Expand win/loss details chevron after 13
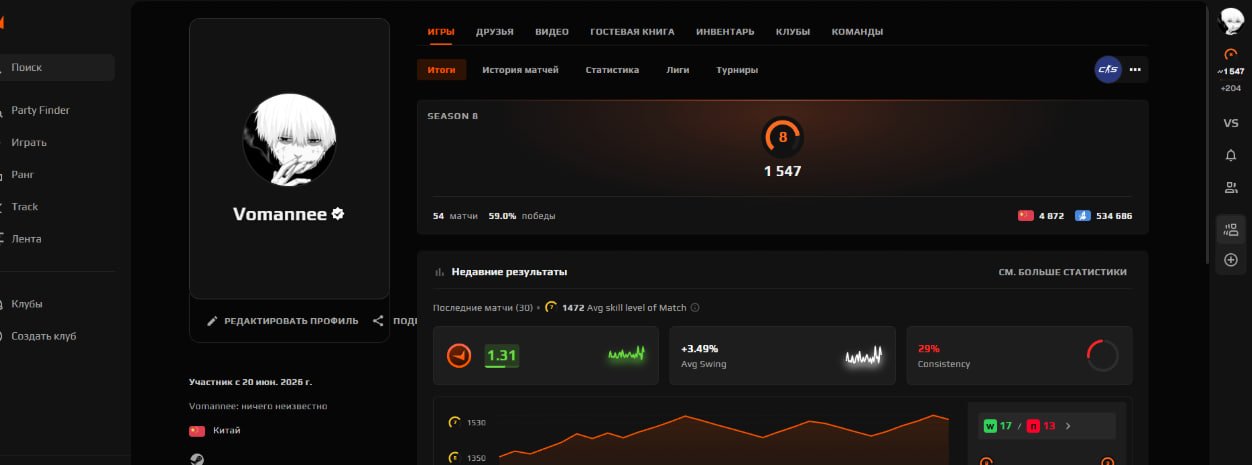 click(x=1067, y=425)
